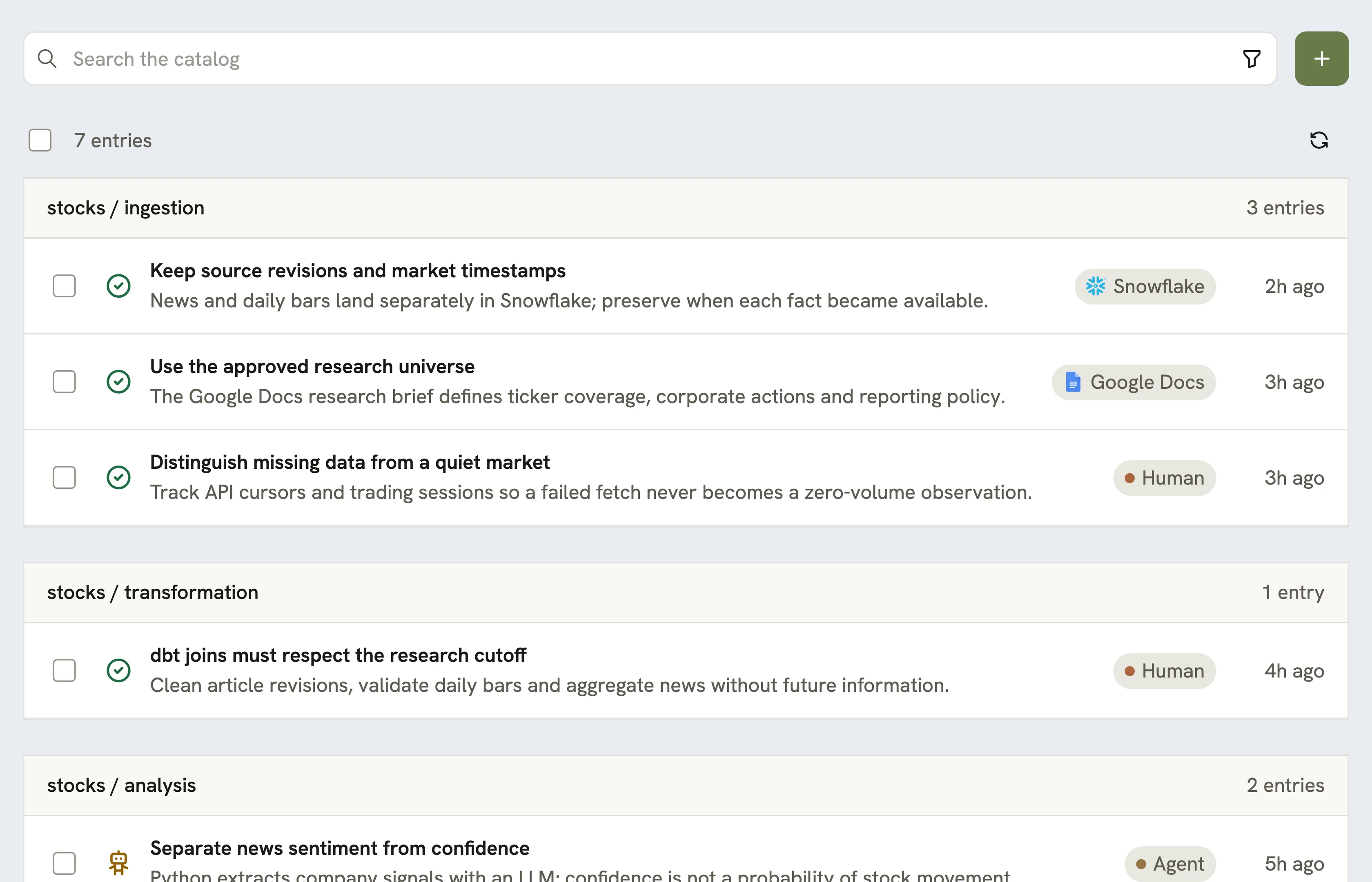This screenshot has height=882, width=1372.
Task: Tick checkbox for Separate news sentiment entry
Action: coord(64,863)
